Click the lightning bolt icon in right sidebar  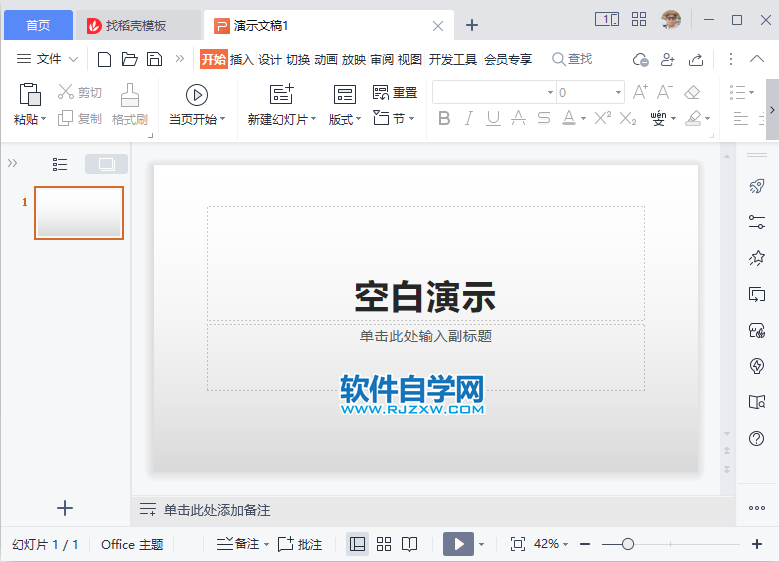click(757, 366)
